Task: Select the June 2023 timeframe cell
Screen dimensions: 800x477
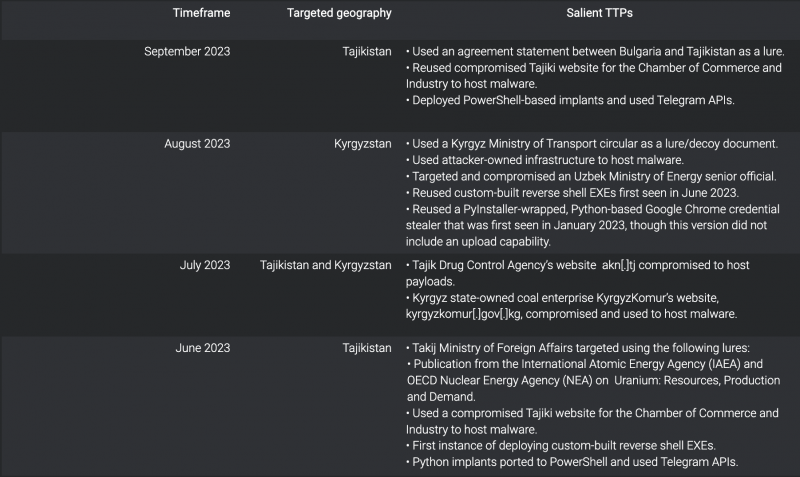Action: click(x=203, y=348)
